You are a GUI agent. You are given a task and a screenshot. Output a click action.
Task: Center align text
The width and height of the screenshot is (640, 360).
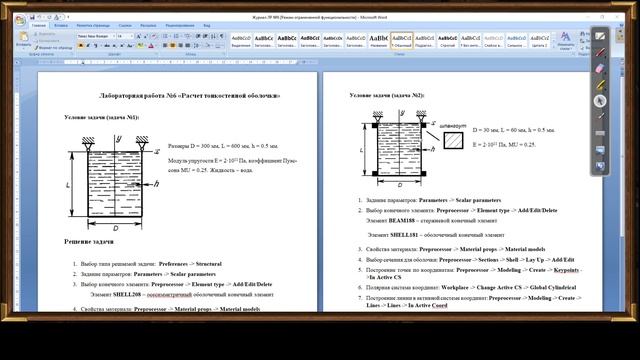point(172,45)
